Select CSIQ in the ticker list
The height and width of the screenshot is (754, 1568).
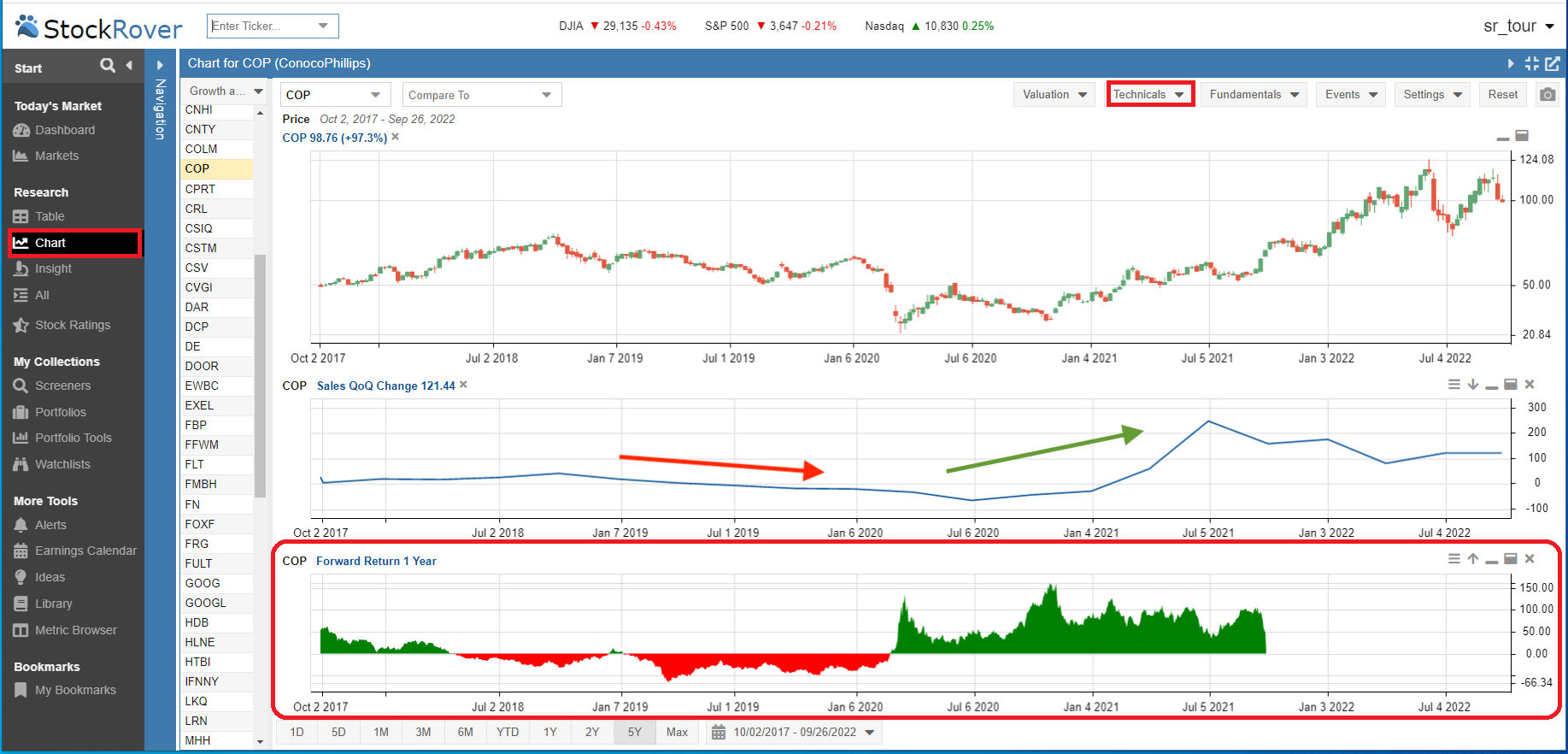(x=218, y=228)
